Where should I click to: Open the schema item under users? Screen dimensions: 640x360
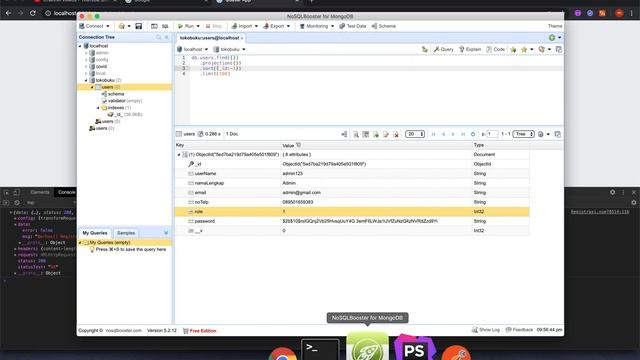[x=113, y=94]
